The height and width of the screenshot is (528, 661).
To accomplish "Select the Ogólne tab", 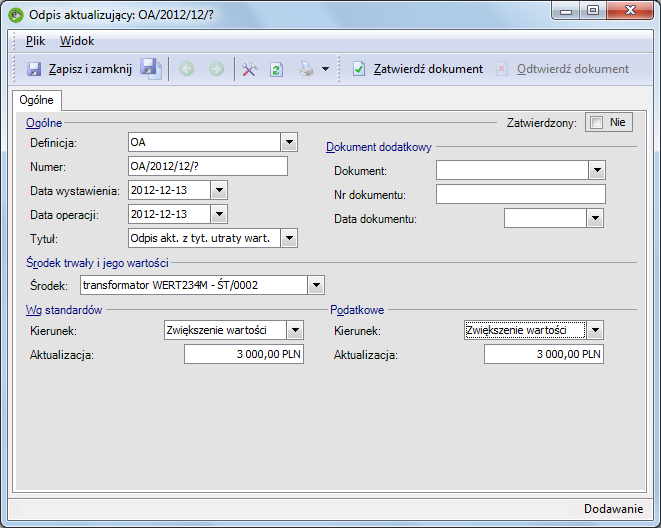I will tap(37, 100).
